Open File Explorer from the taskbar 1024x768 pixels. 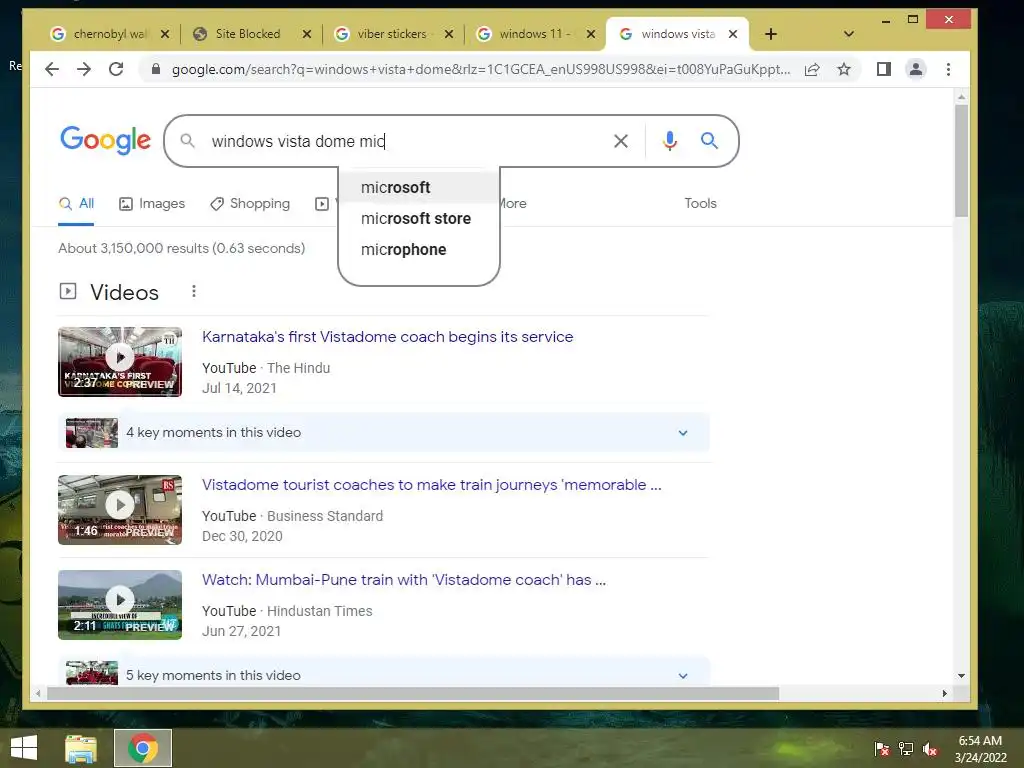81,748
